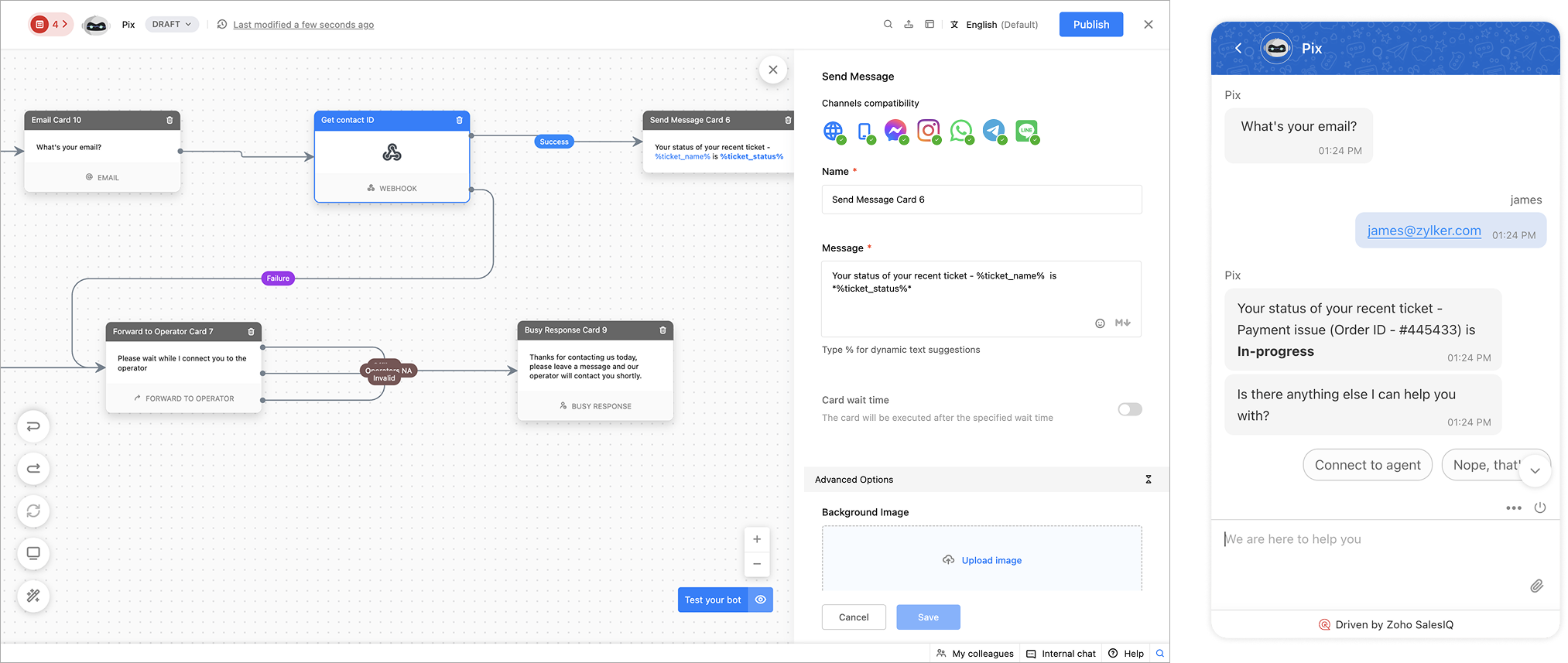The width and height of the screenshot is (1568, 663).
Task: Click the attachment paperclip in chat
Action: coord(1536,586)
